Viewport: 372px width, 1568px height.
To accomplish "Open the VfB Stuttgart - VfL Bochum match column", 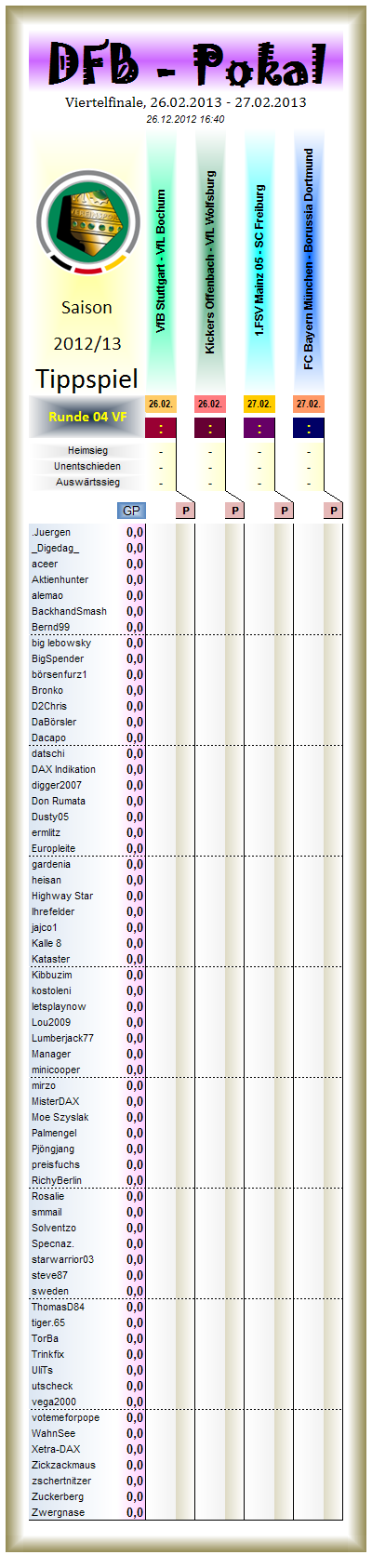I will 161,261.
